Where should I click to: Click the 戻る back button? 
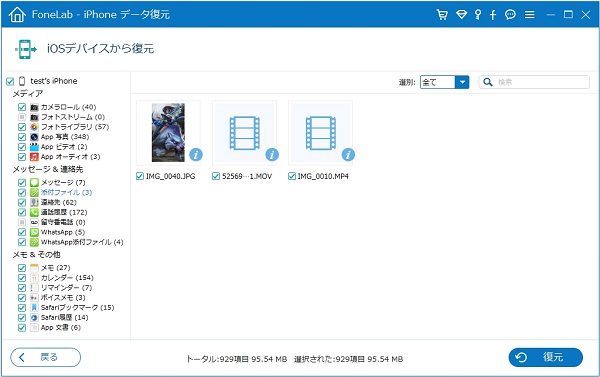coord(46,357)
